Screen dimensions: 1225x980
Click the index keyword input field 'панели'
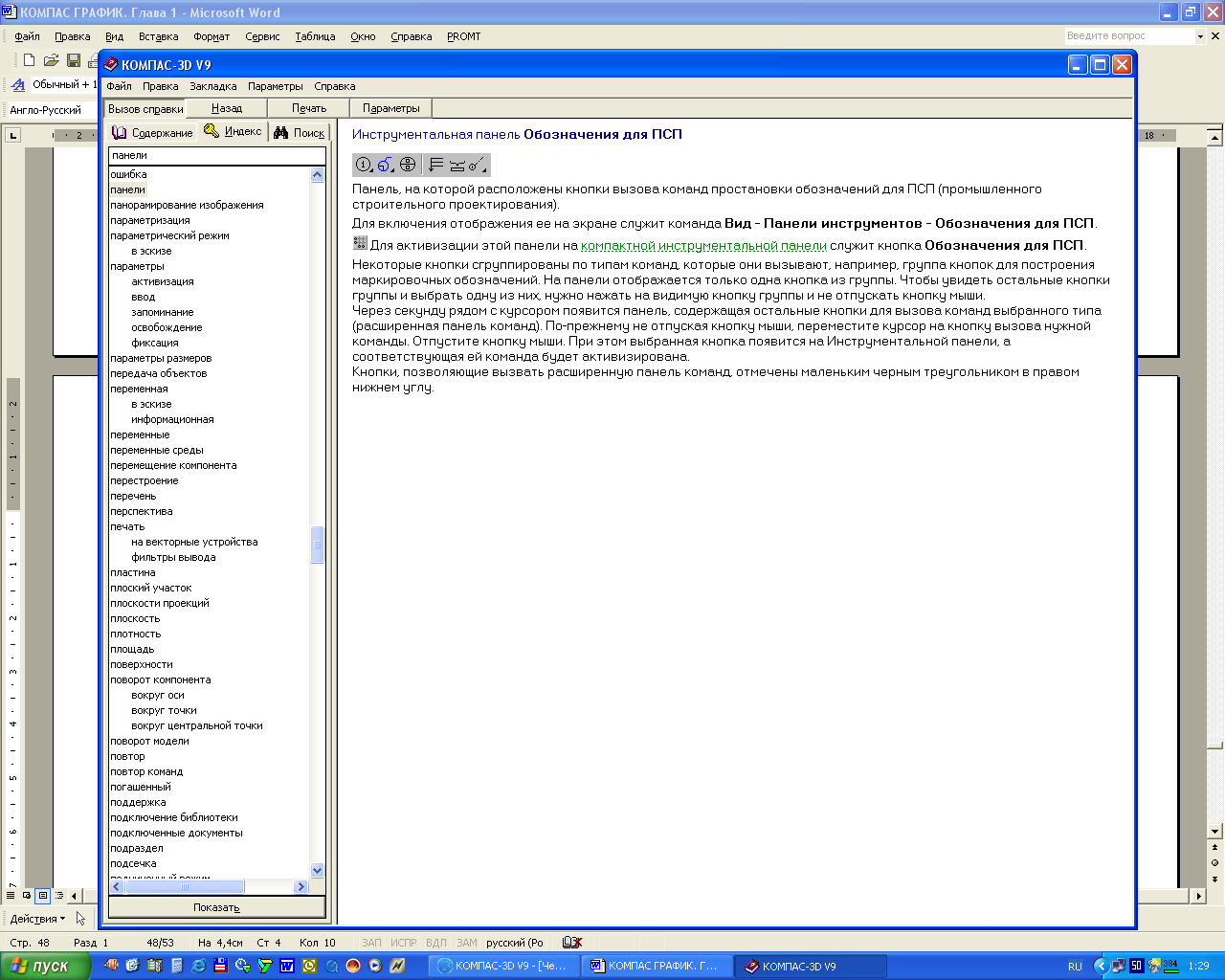217,155
